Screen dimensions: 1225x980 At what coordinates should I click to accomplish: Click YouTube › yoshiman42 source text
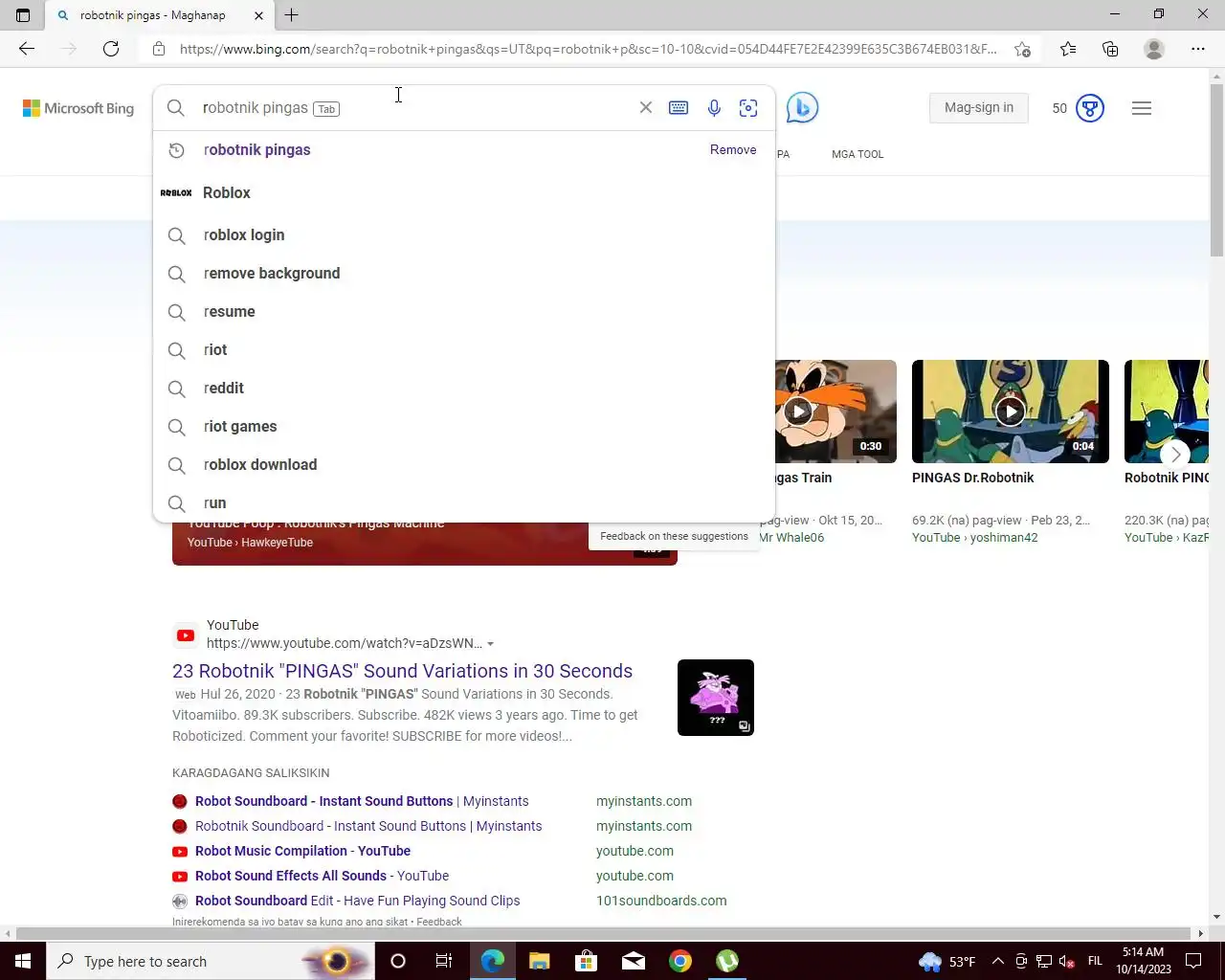coord(974,537)
